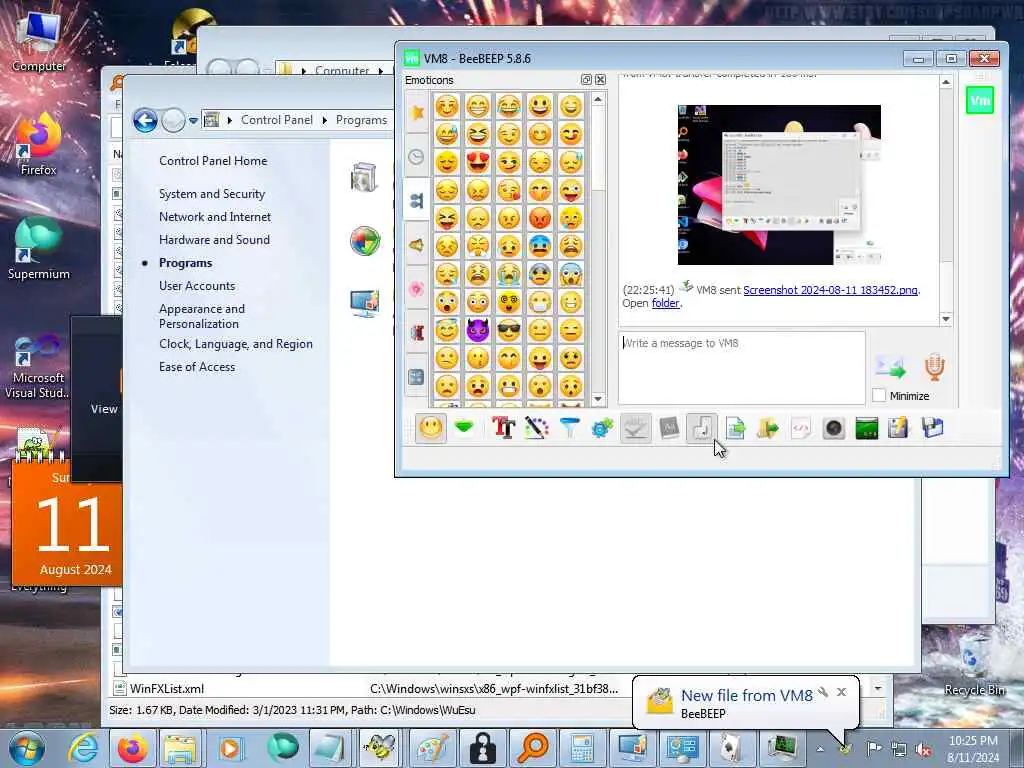The height and width of the screenshot is (768, 1024).
Task: Open the font Tt chooser in BeeBEEP
Action: point(504,428)
